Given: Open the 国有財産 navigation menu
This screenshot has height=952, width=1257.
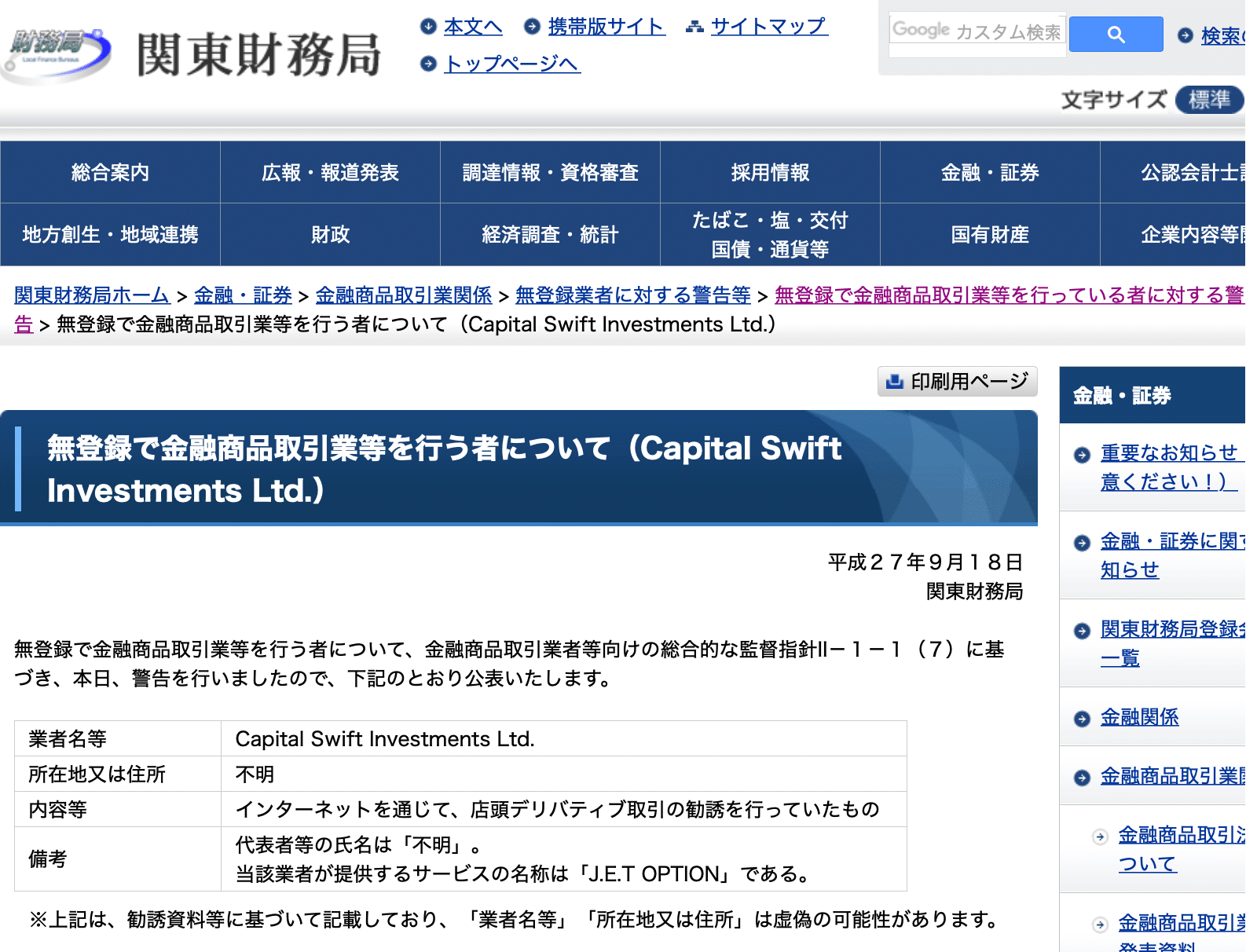Looking at the screenshot, I should click(x=990, y=234).
